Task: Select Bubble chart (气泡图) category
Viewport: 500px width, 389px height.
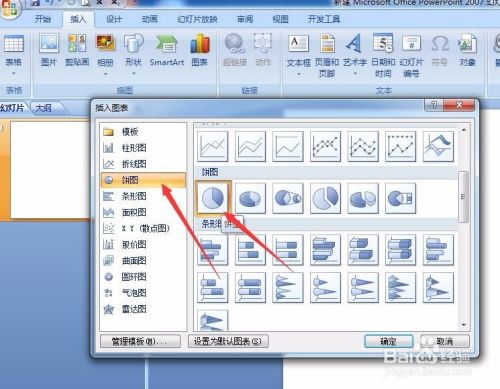Action: point(143,293)
